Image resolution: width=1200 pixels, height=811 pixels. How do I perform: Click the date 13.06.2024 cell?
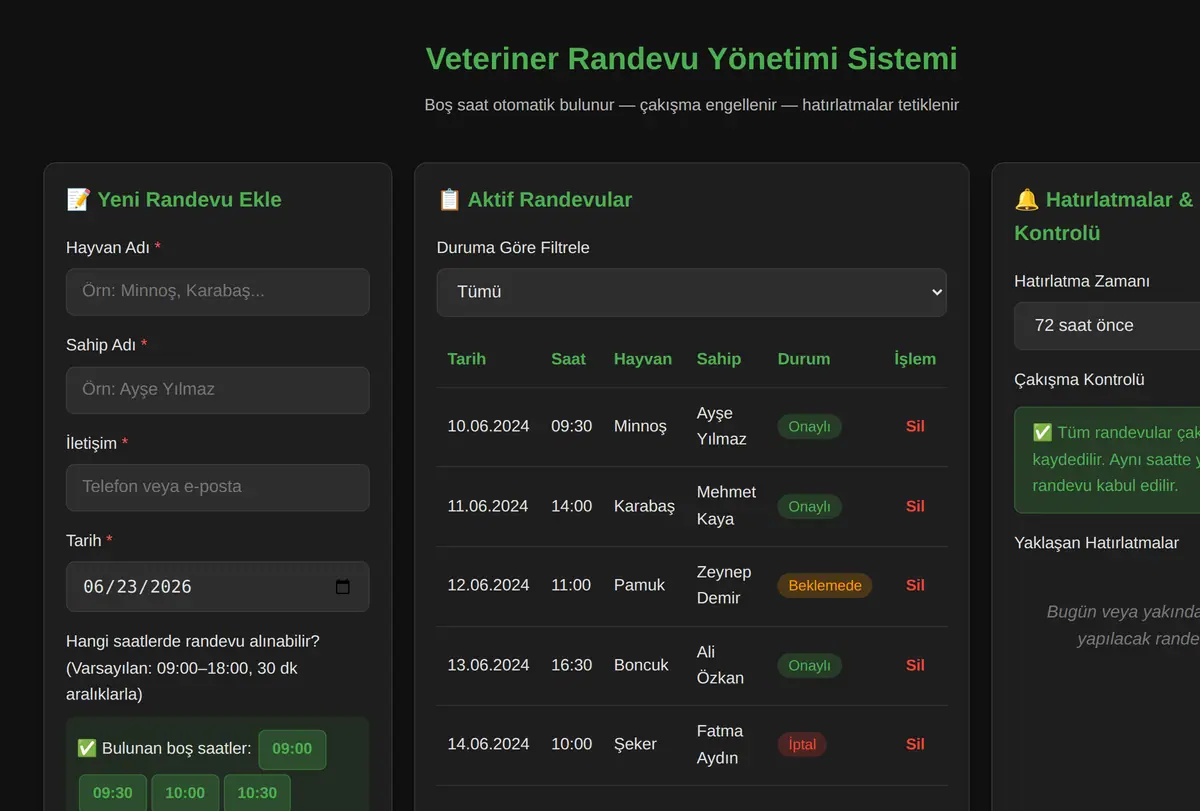(488, 665)
